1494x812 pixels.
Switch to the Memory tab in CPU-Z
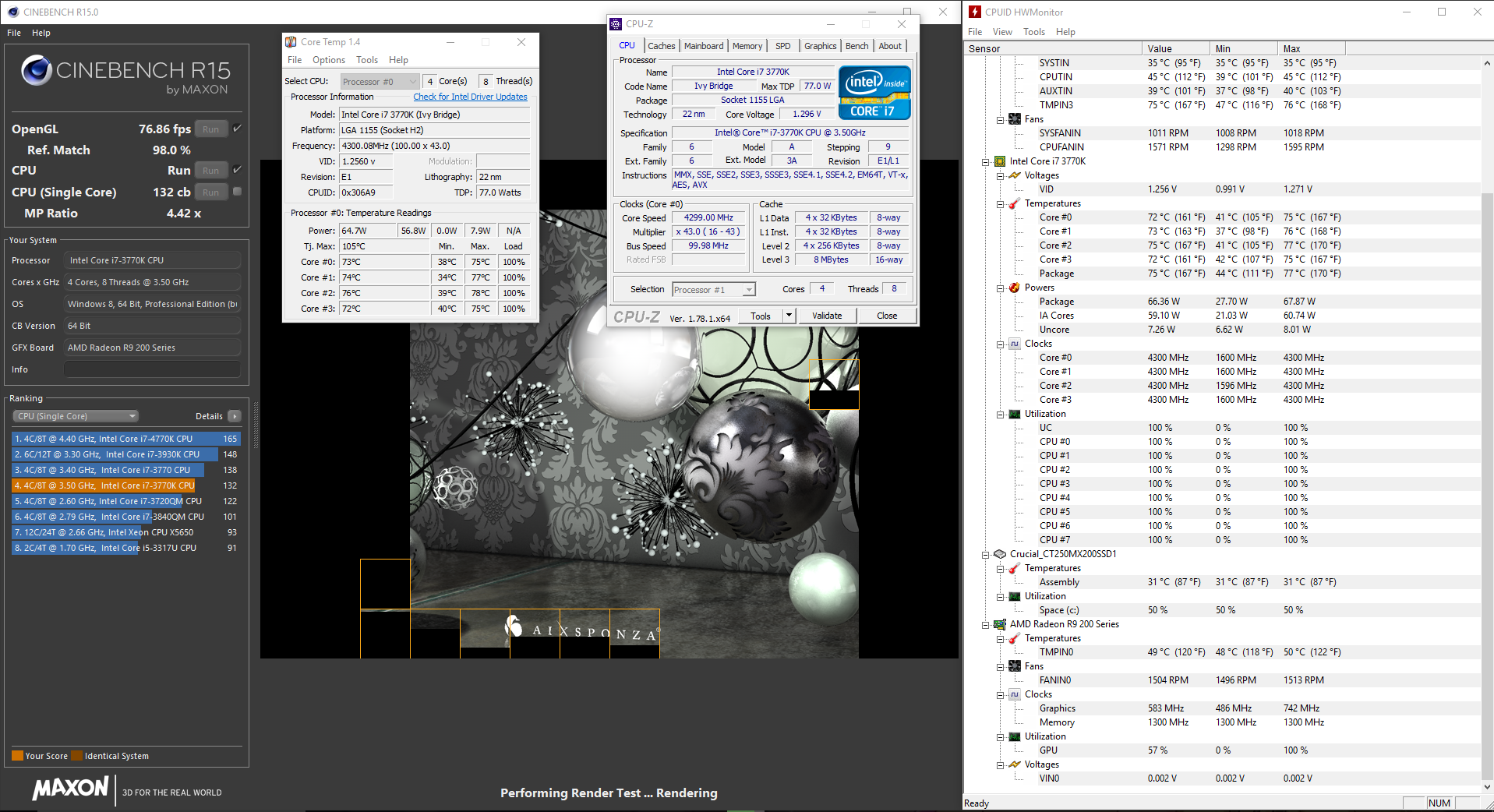747,46
